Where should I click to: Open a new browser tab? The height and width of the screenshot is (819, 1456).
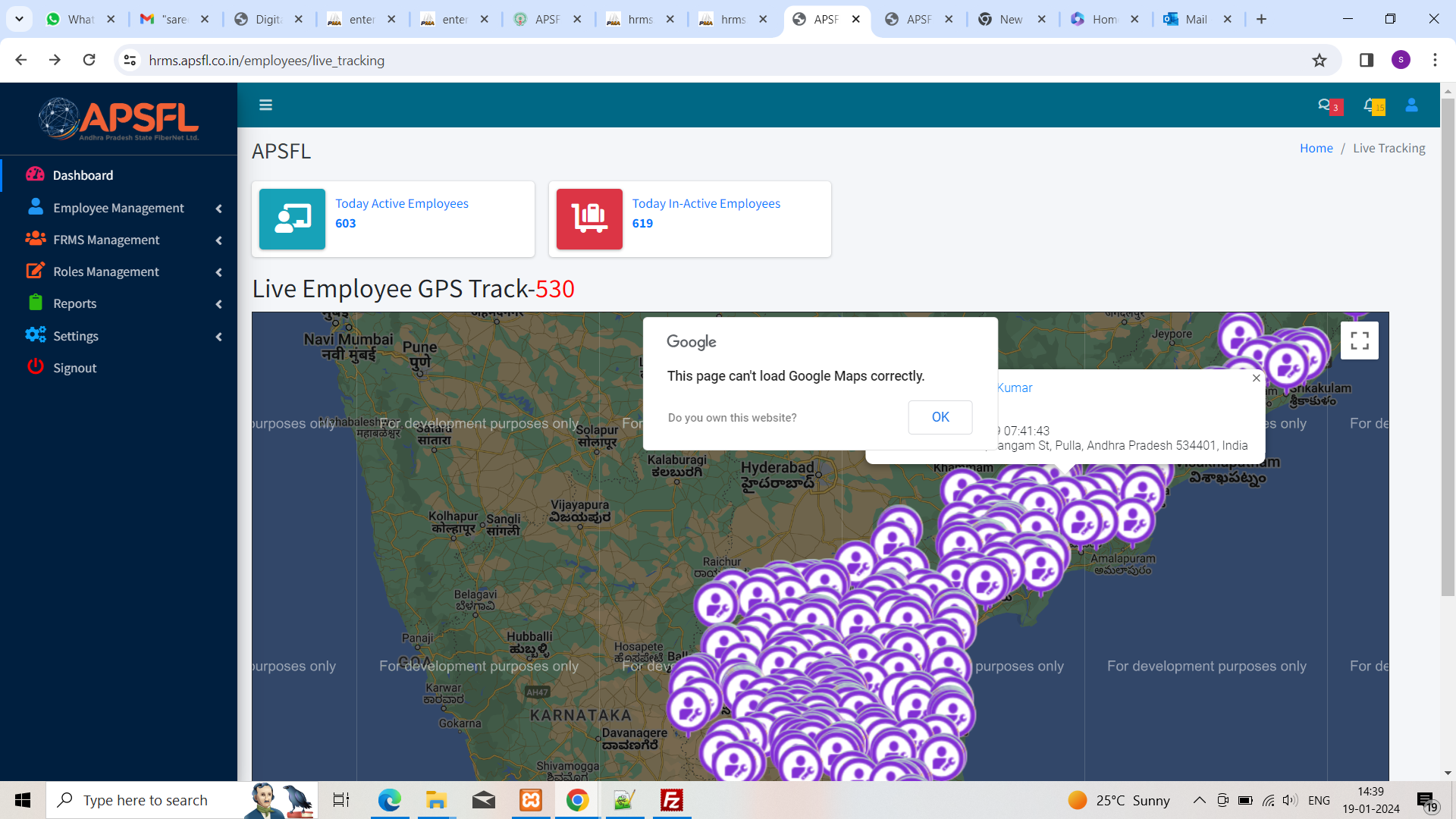(x=1261, y=19)
